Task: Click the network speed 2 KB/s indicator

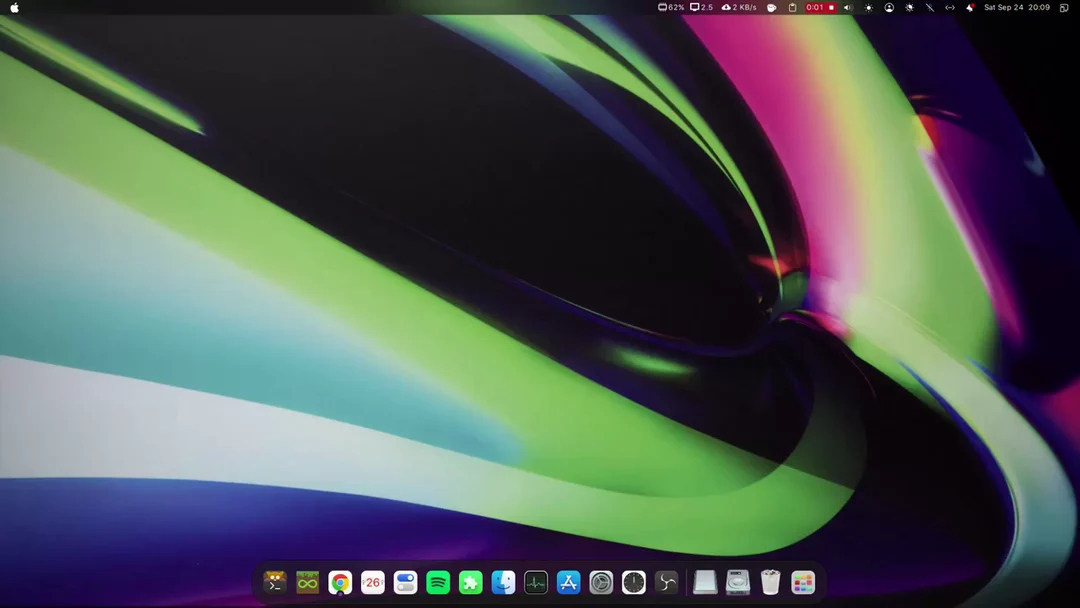Action: 737,7
